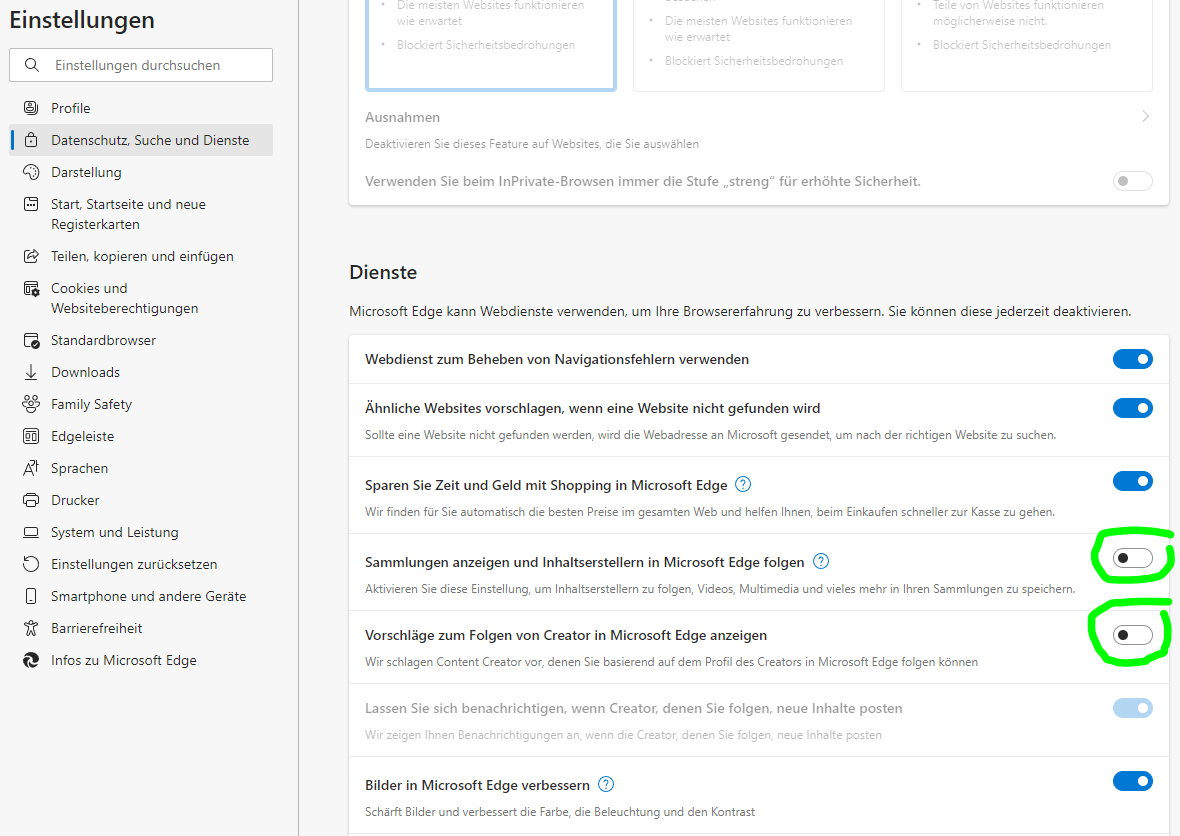This screenshot has height=836, width=1180.
Task: Select the highlighted tracking prevention card
Action: click(x=491, y=45)
